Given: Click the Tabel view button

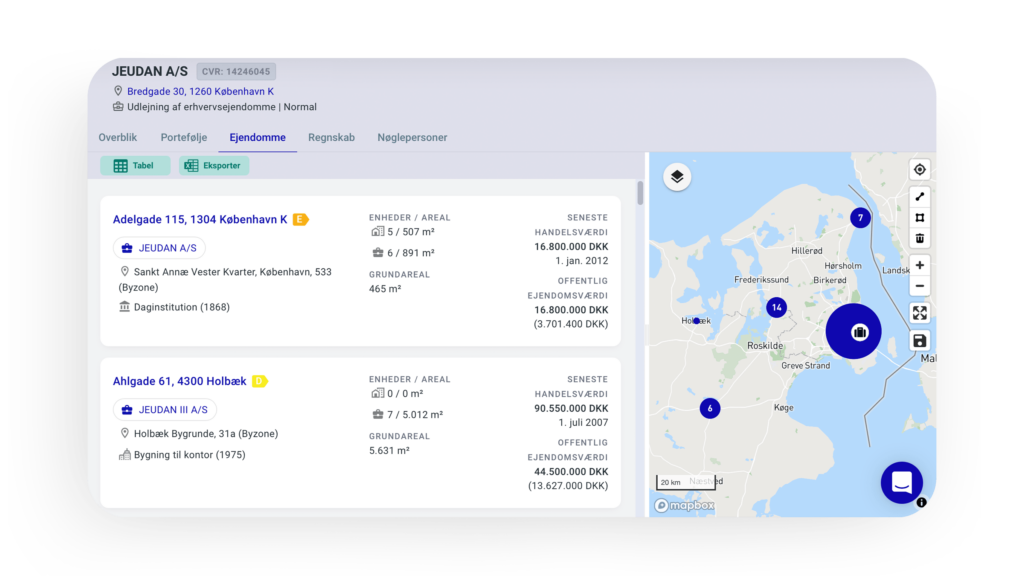Looking at the screenshot, I should click(135, 166).
